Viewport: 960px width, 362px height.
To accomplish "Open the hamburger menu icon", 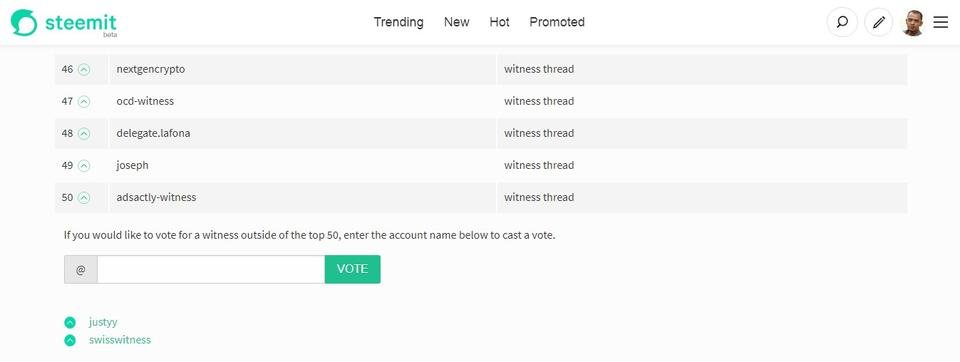I will click(x=940, y=23).
